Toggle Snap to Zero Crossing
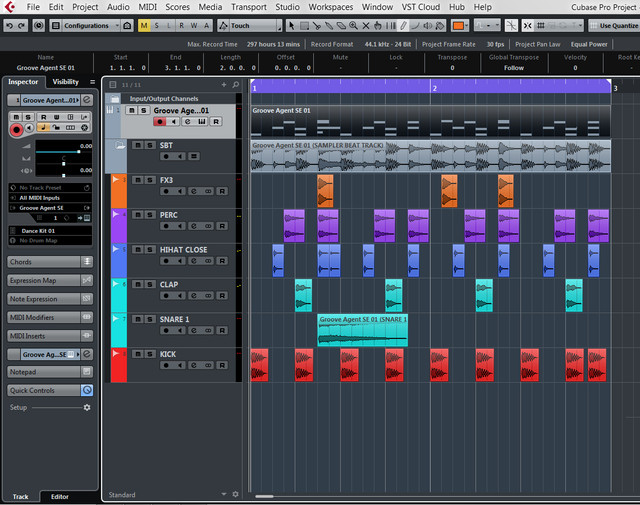The height and width of the screenshot is (505, 640). click(511, 26)
